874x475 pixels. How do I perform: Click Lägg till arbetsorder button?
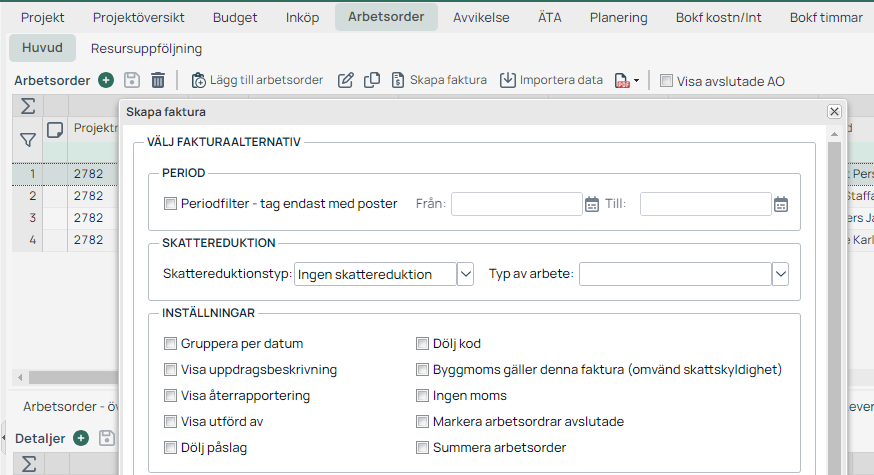pos(257,80)
